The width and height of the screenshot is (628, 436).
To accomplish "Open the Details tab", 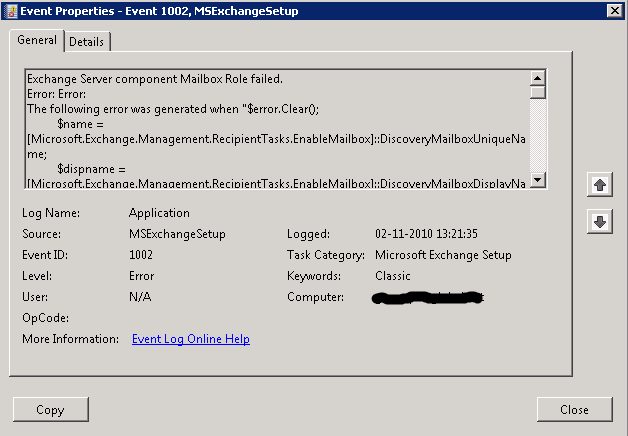I will point(87,42).
